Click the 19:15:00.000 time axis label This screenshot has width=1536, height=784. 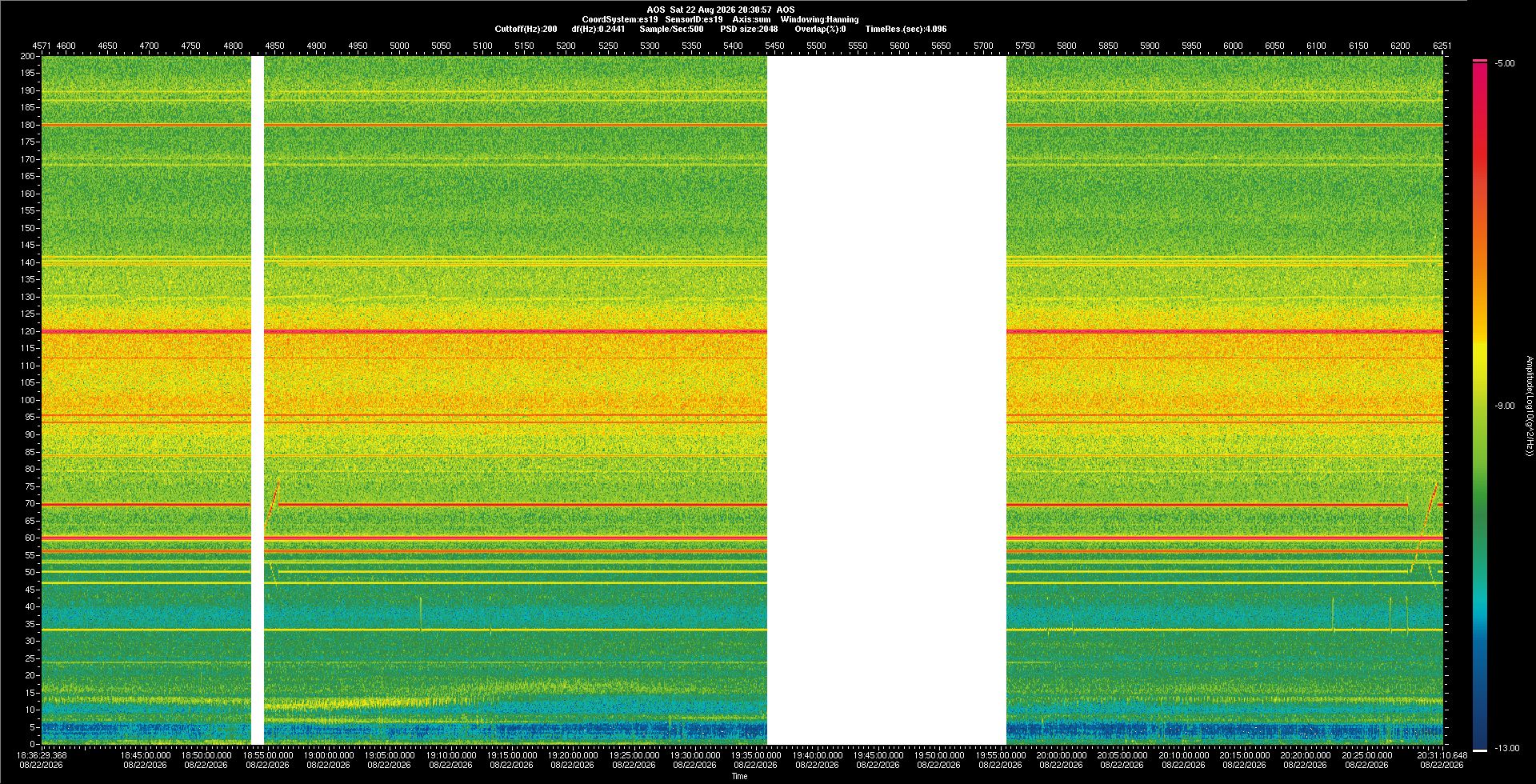pyautogui.click(x=512, y=754)
